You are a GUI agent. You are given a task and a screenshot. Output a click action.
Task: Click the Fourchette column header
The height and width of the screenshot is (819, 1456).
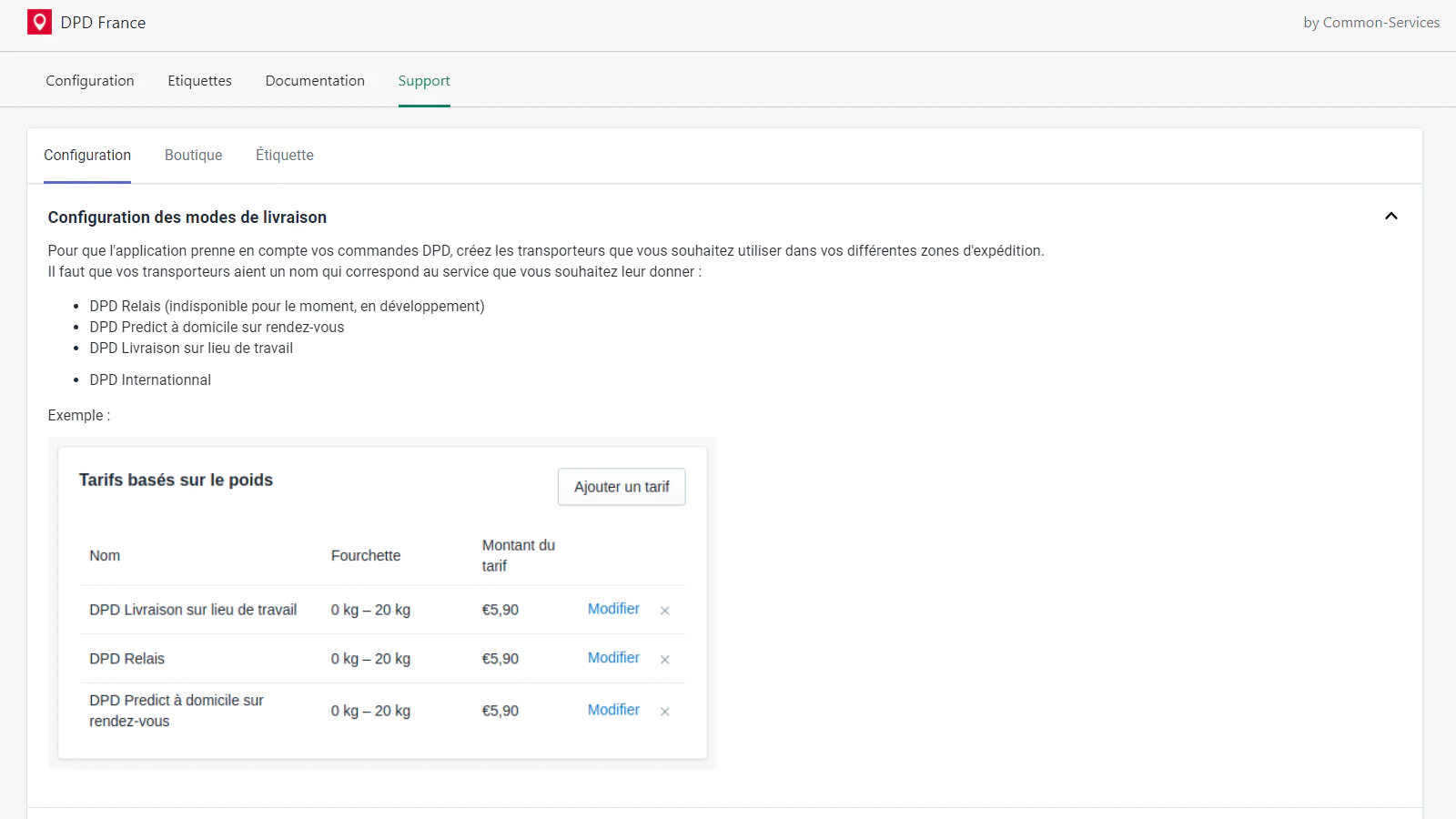pos(365,556)
